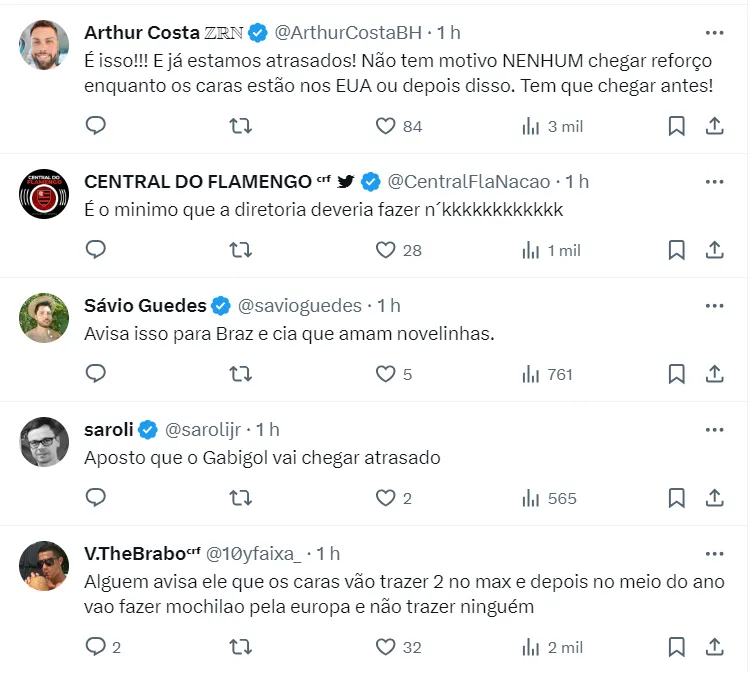Image resolution: width=753 pixels, height=673 pixels.
Task: Retweet the saroli Gabigol post
Action: point(241,498)
